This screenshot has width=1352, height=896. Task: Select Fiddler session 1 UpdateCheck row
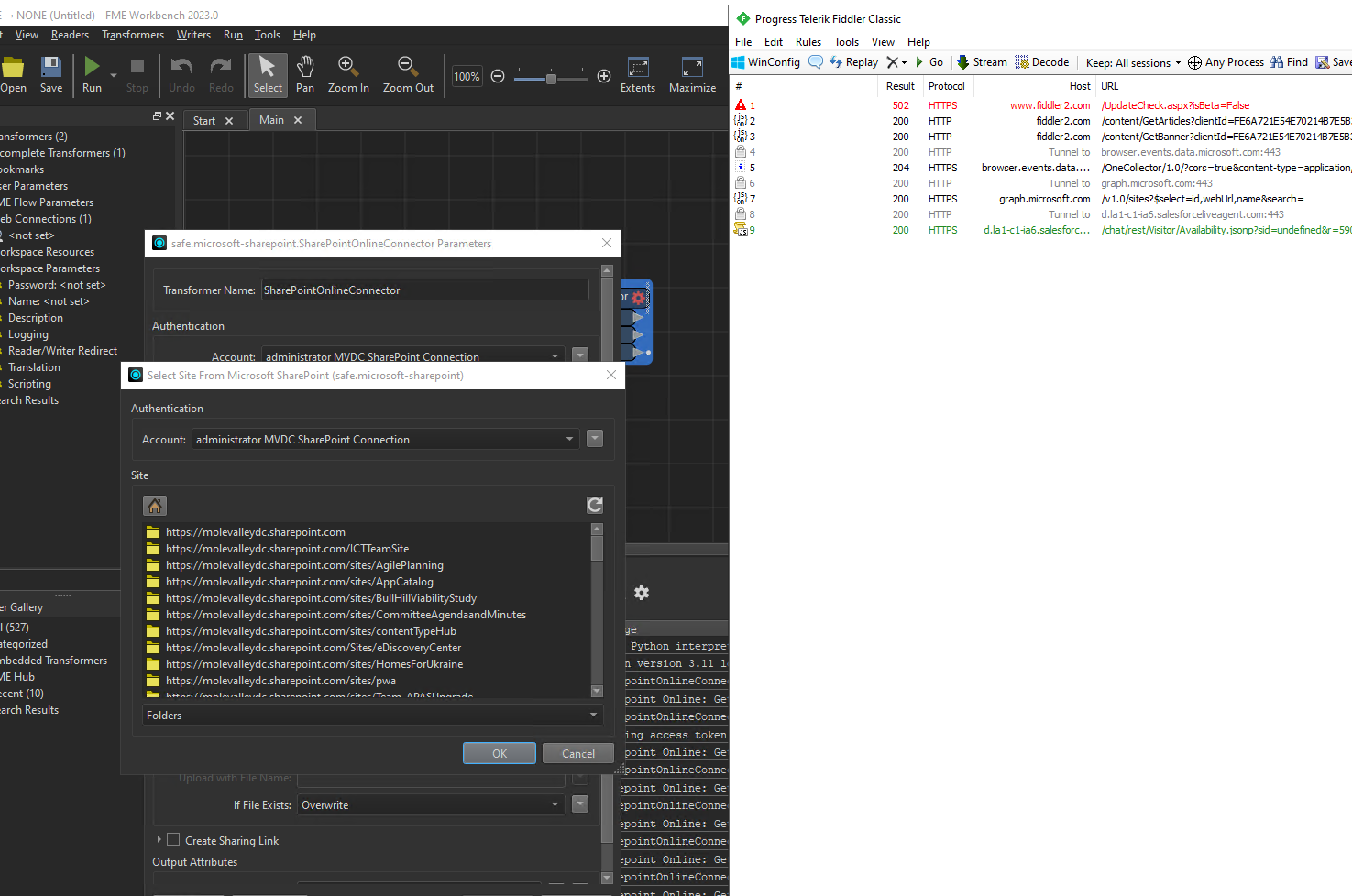[1042, 105]
